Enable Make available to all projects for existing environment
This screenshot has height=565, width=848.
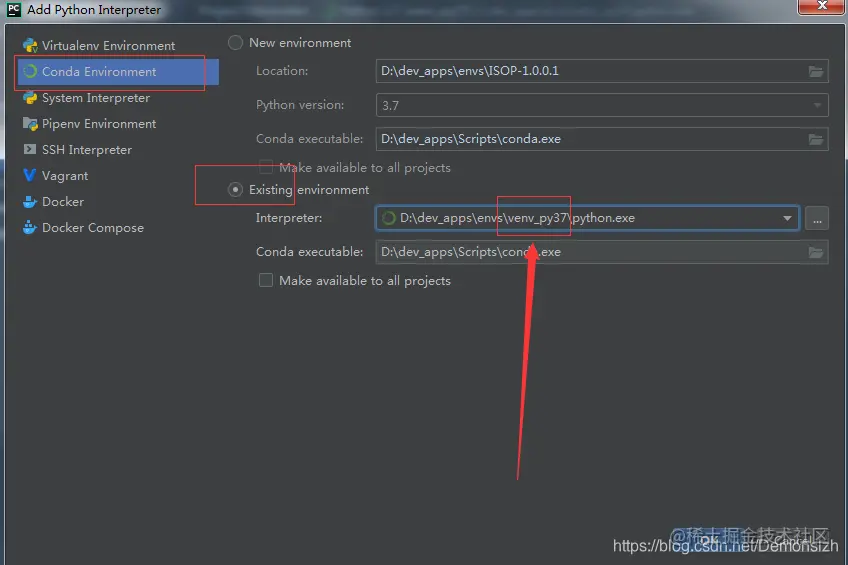coord(266,280)
